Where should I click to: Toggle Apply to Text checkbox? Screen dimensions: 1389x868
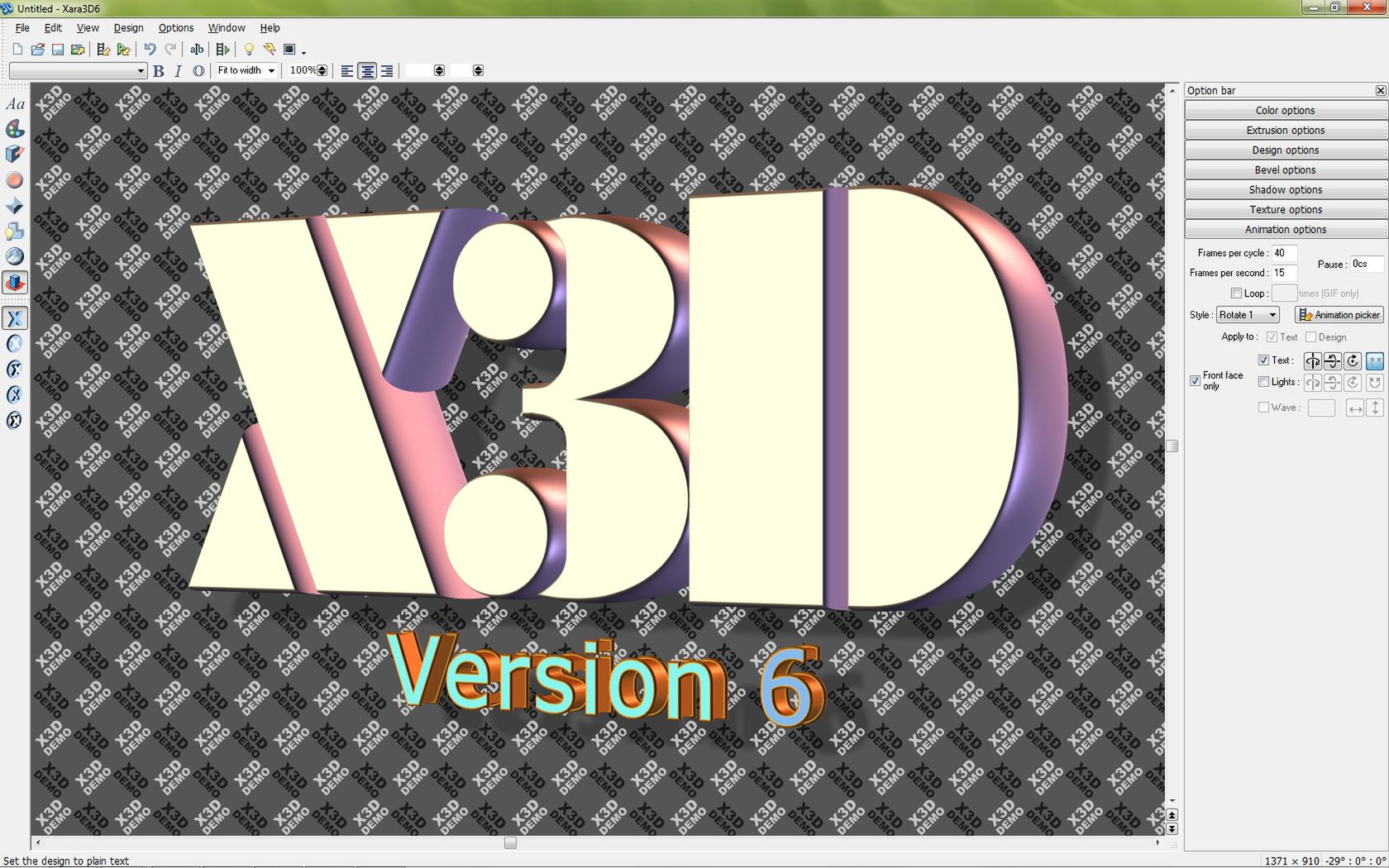pyautogui.click(x=1272, y=337)
